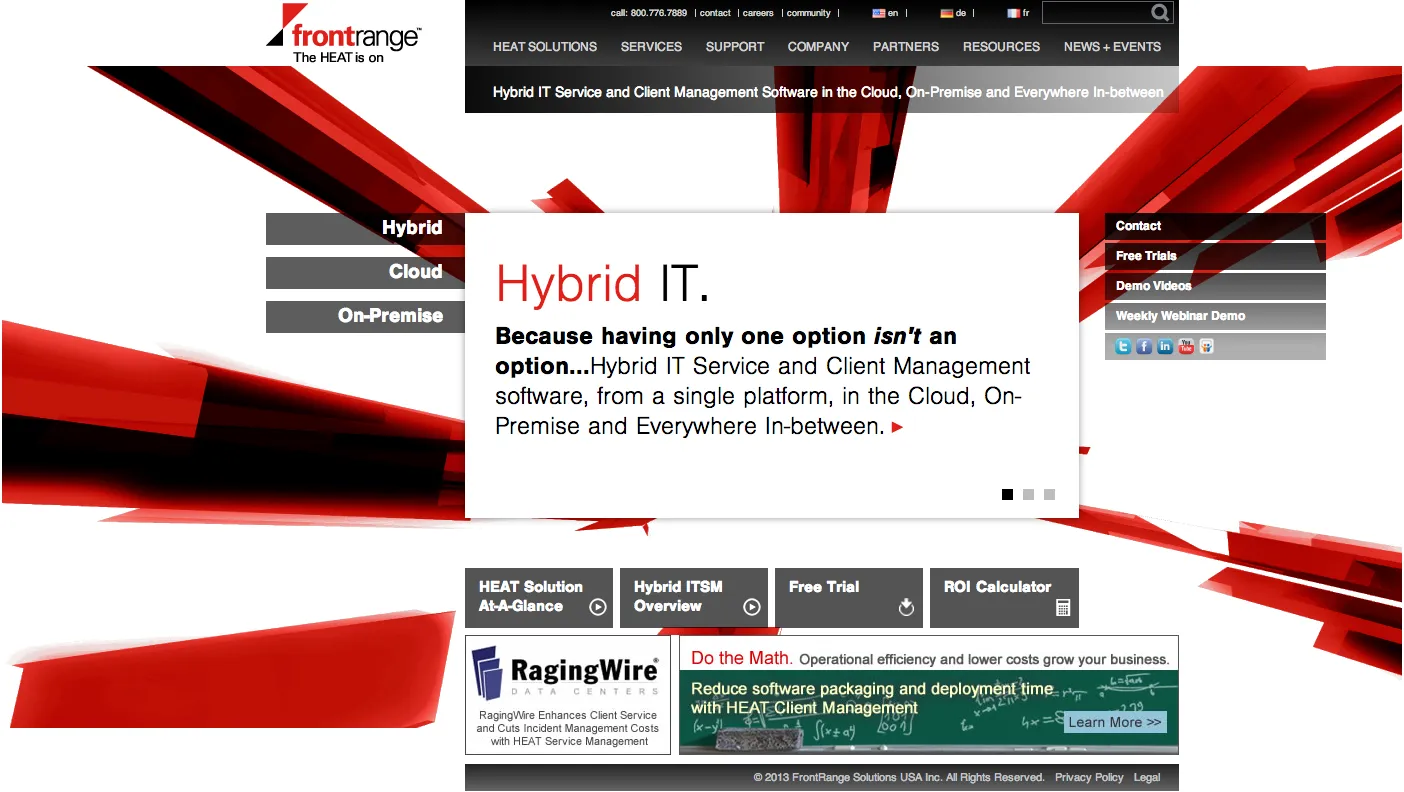Open the YouTube social icon
Screen dimensions: 1404x792
[x=1186, y=347]
